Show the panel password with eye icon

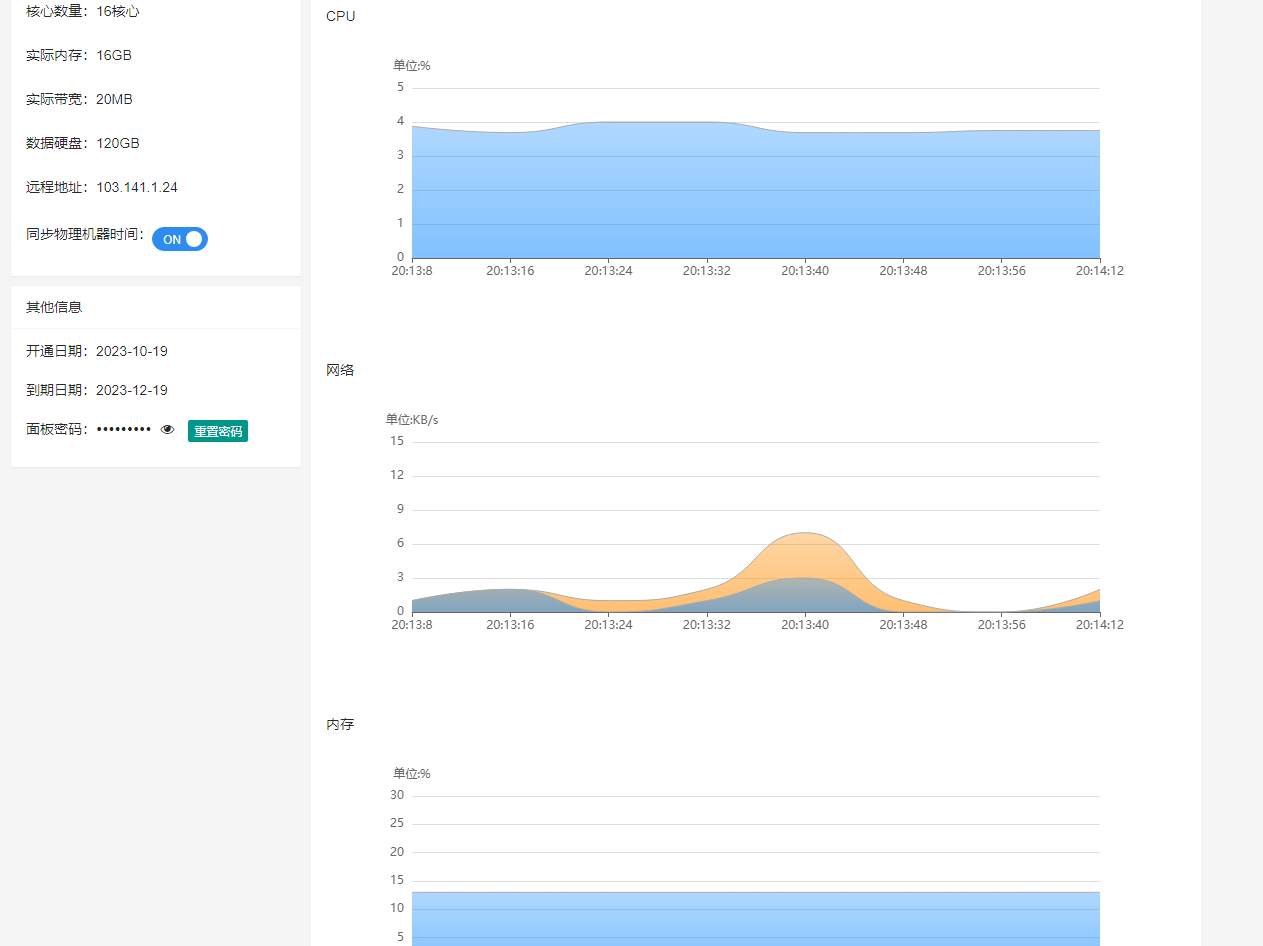(x=167, y=430)
